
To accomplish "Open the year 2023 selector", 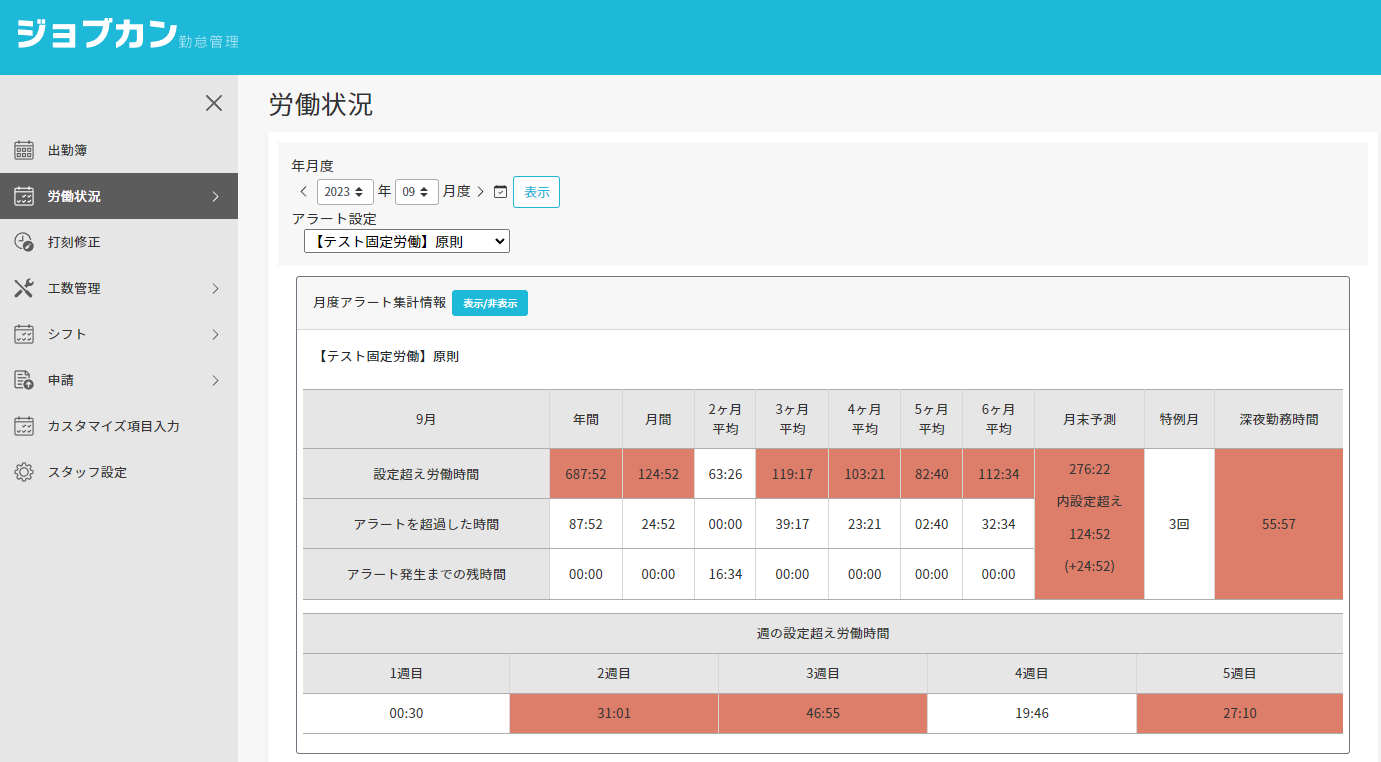I will tap(345, 192).
